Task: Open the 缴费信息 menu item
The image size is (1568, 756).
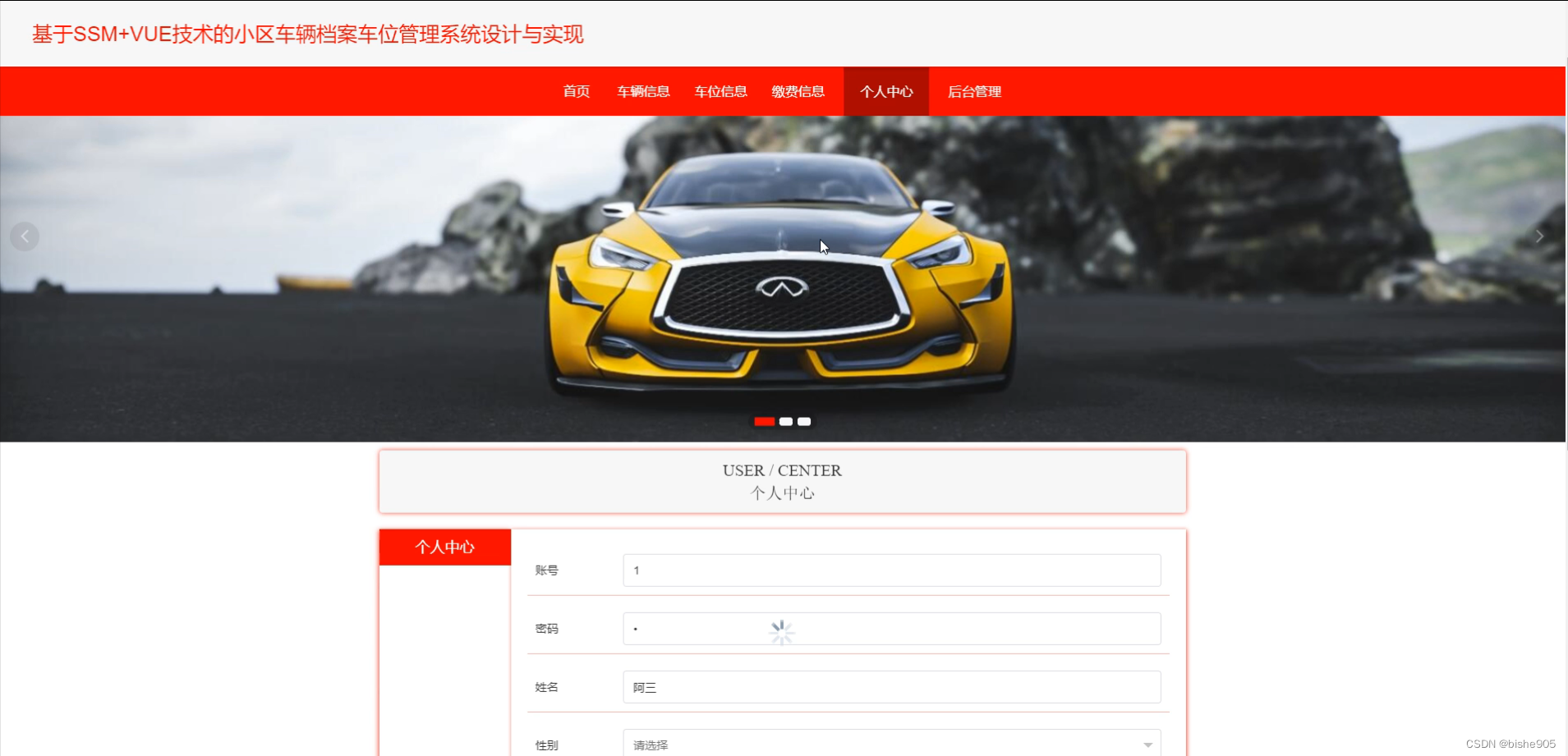Action: point(798,91)
